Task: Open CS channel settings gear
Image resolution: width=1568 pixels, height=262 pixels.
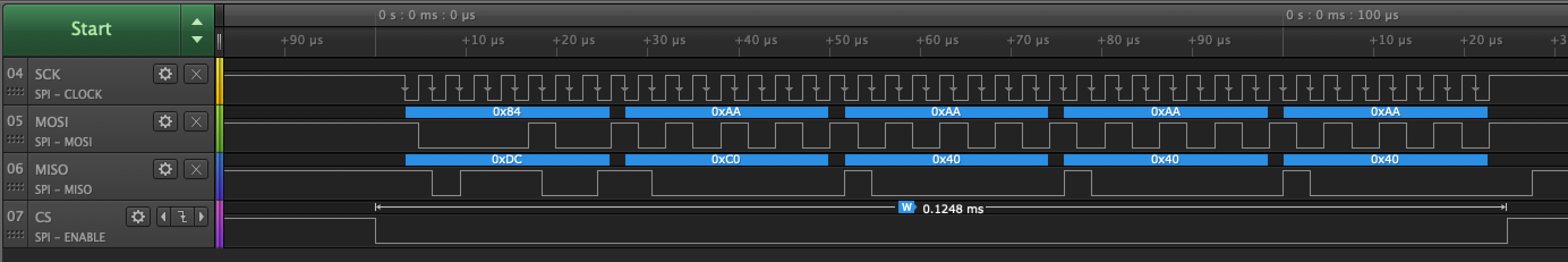Action: coord(138,216)
